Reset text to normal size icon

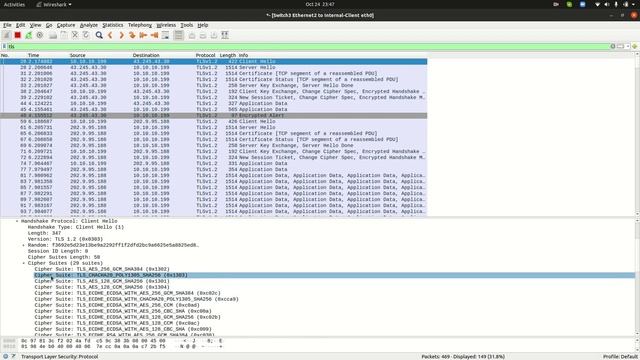214,36
